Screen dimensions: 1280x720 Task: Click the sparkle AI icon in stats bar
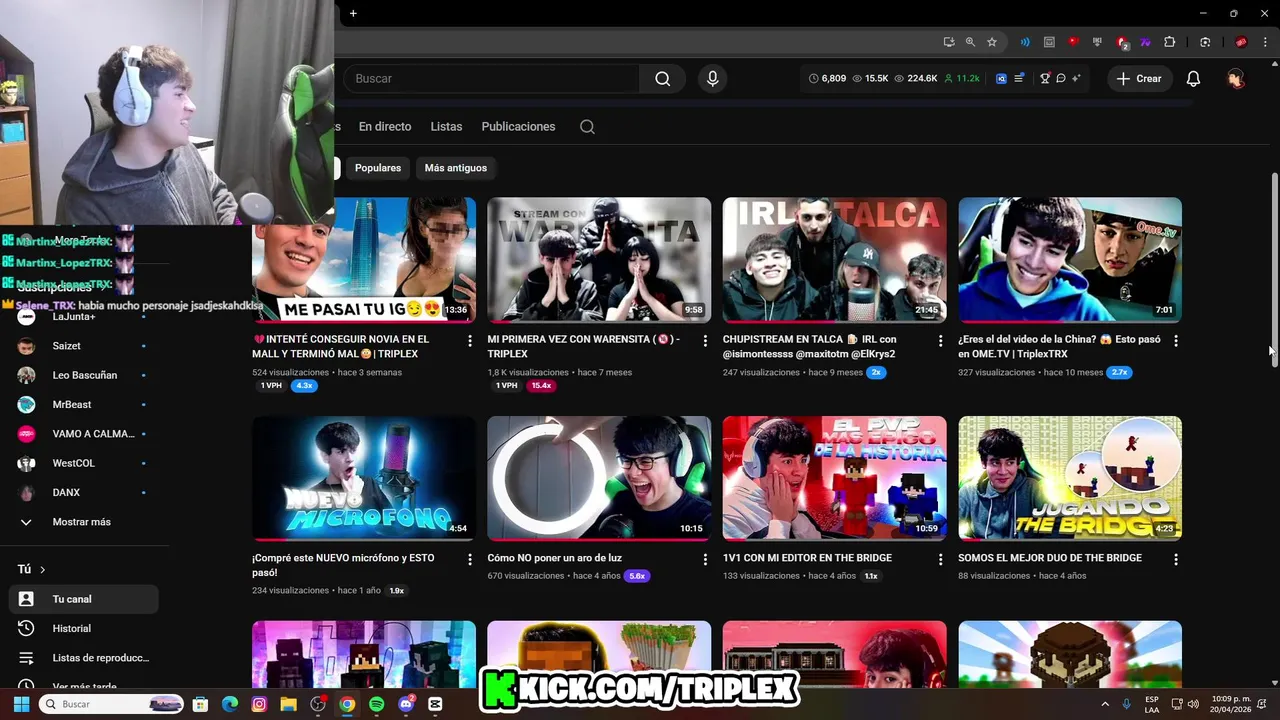pos(1076,78)
